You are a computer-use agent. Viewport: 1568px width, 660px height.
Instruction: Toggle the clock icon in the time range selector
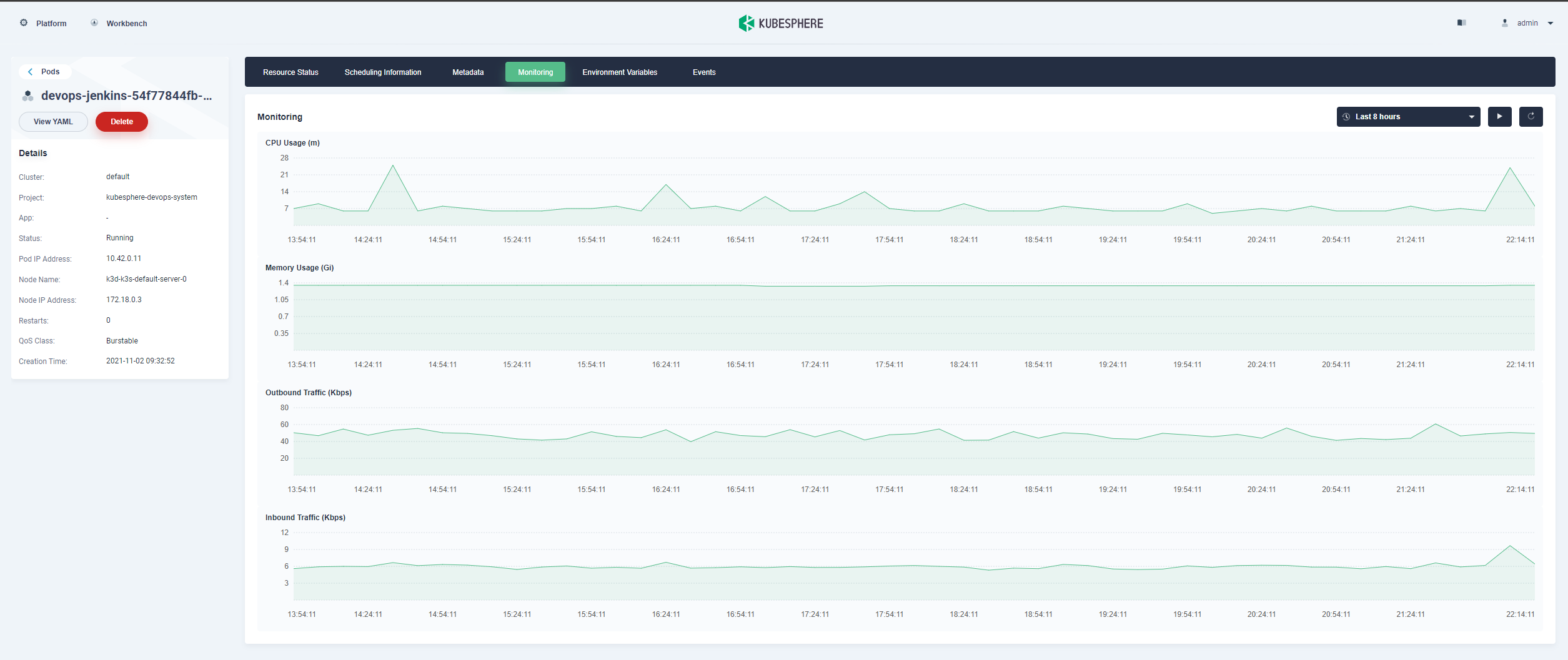[1347, 117]
